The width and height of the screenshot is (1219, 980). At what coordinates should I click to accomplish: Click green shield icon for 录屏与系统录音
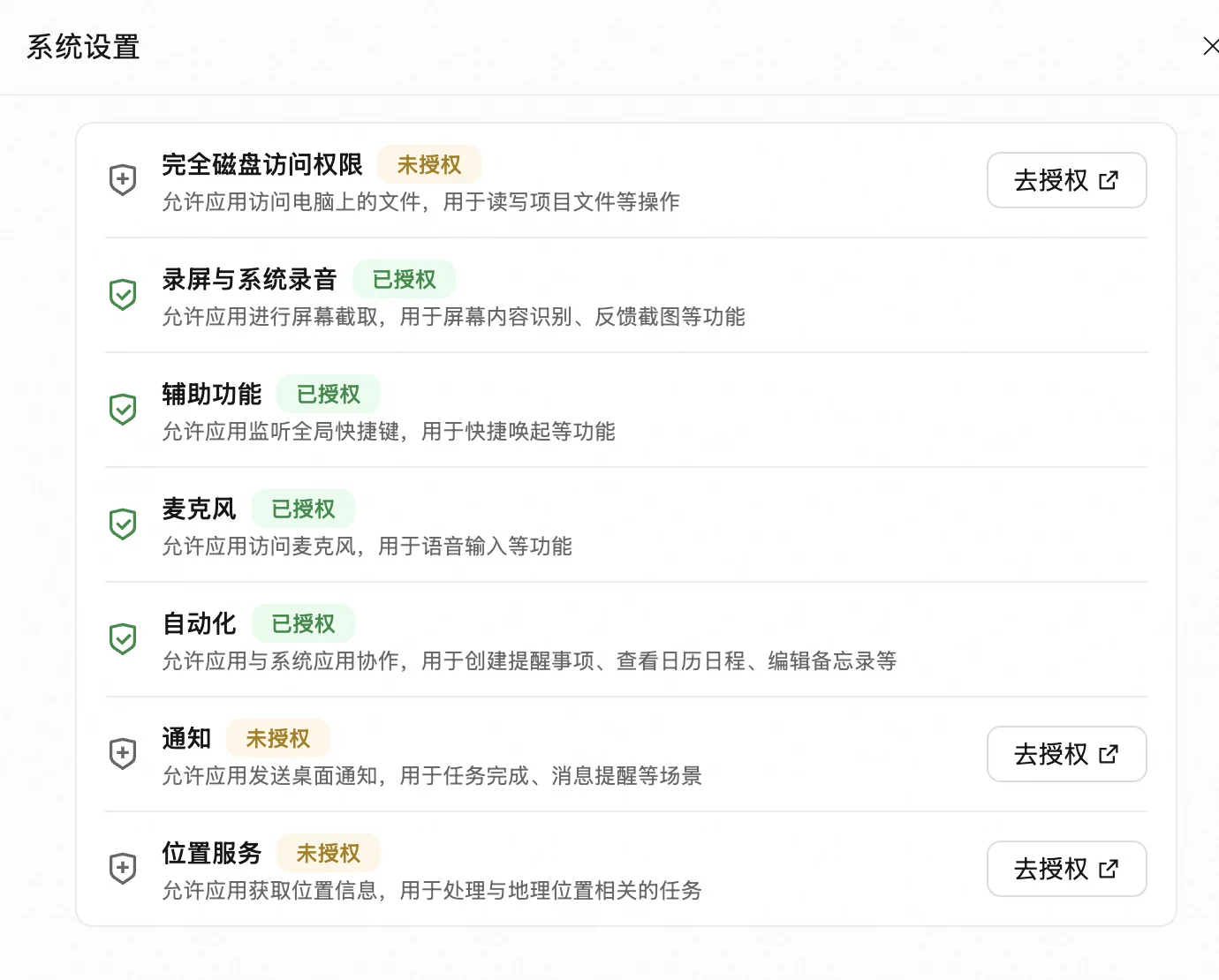pyautogui.click(x=123, y=295)
